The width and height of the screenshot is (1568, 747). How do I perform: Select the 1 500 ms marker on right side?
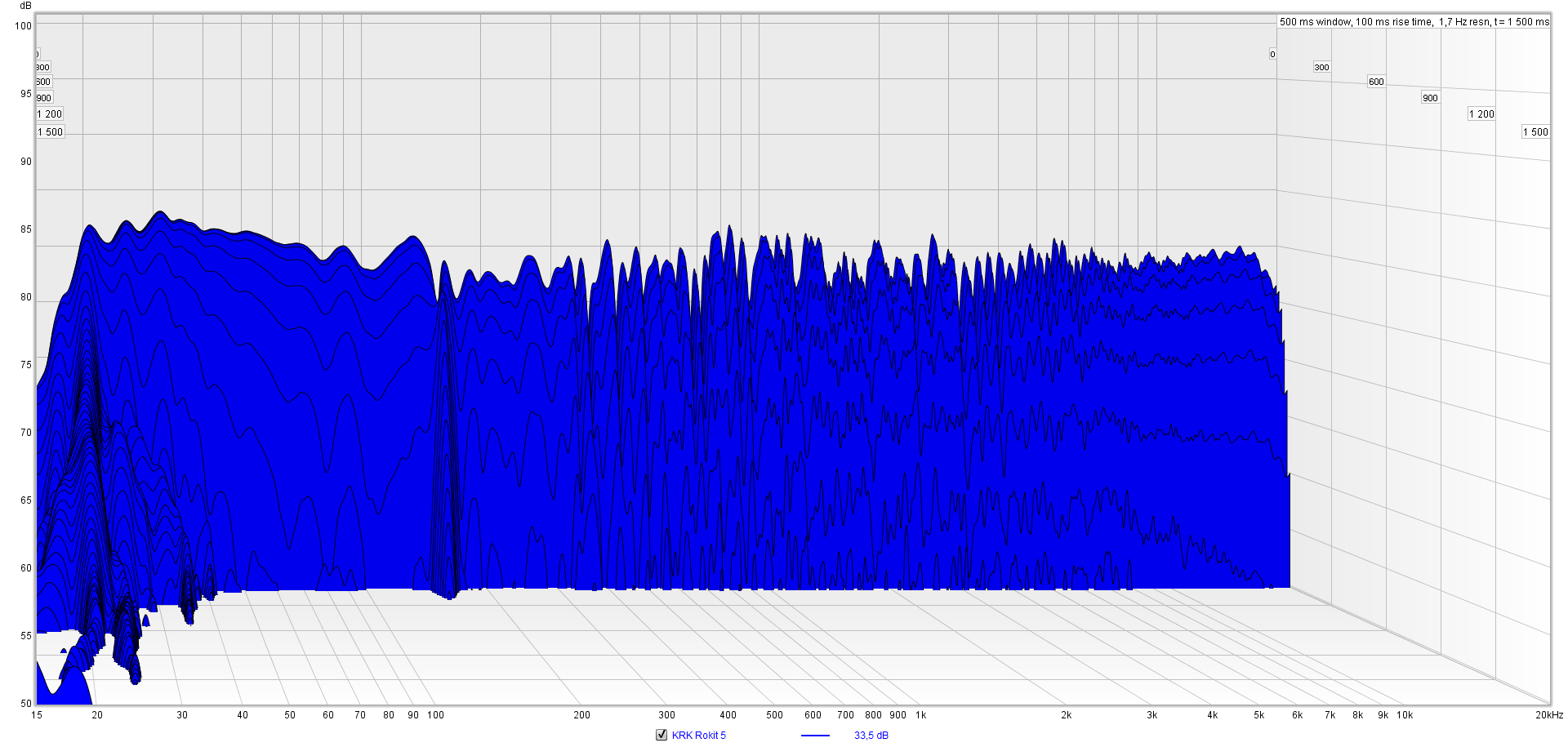(x=1535, y=132)
